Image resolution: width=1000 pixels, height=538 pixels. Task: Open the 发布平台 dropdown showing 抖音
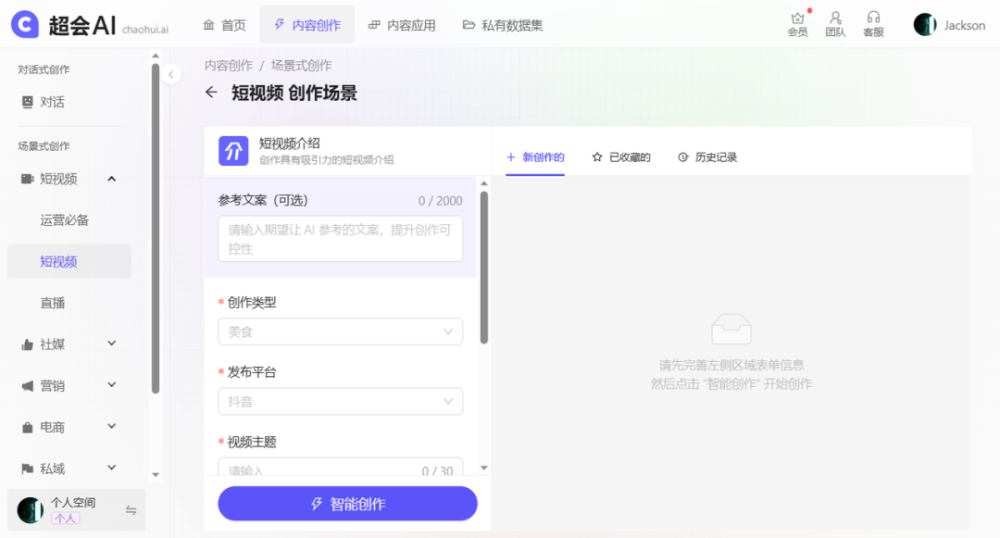click(x=340, y=401)
